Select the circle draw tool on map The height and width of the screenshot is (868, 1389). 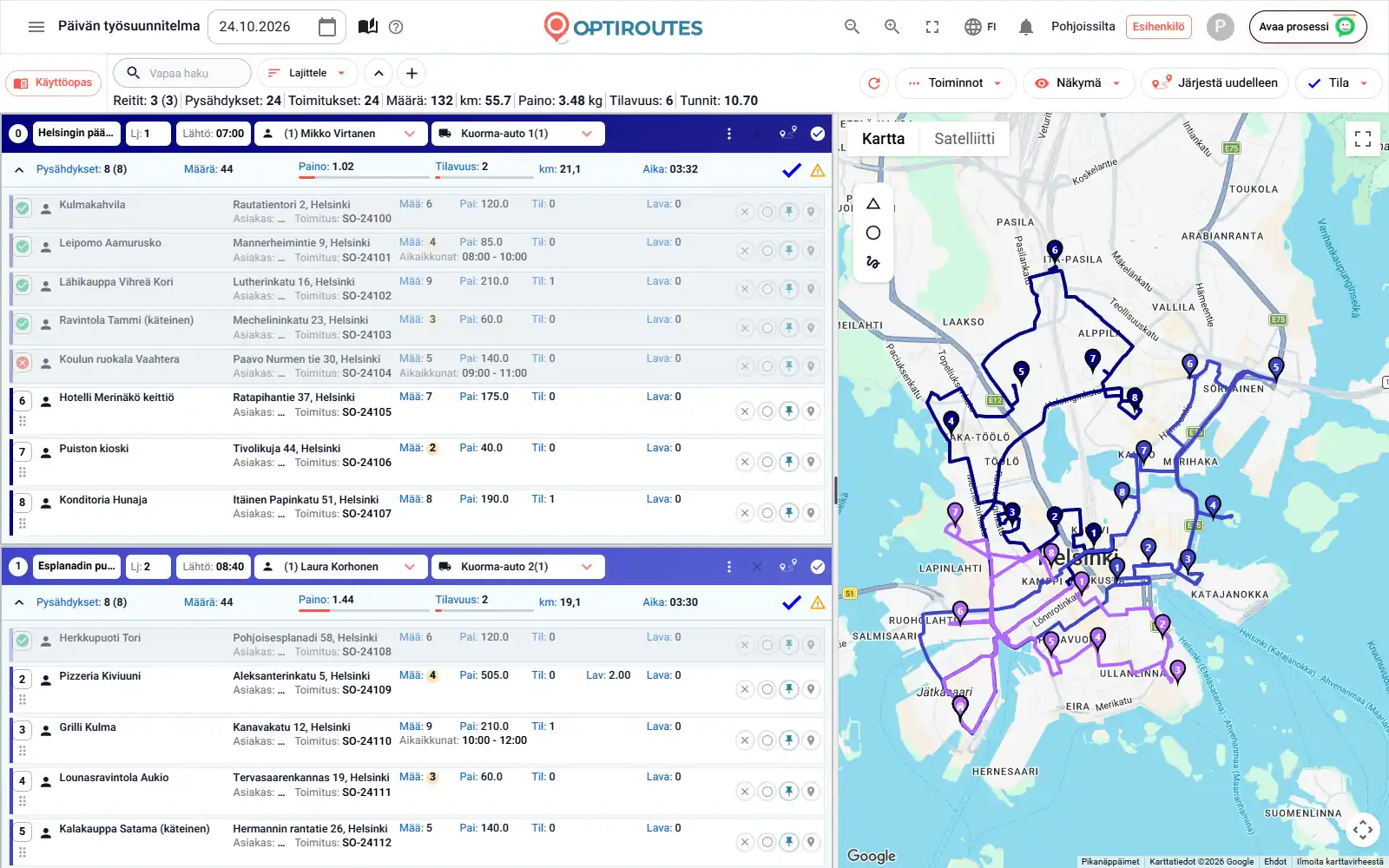click(x=873, y=233)
